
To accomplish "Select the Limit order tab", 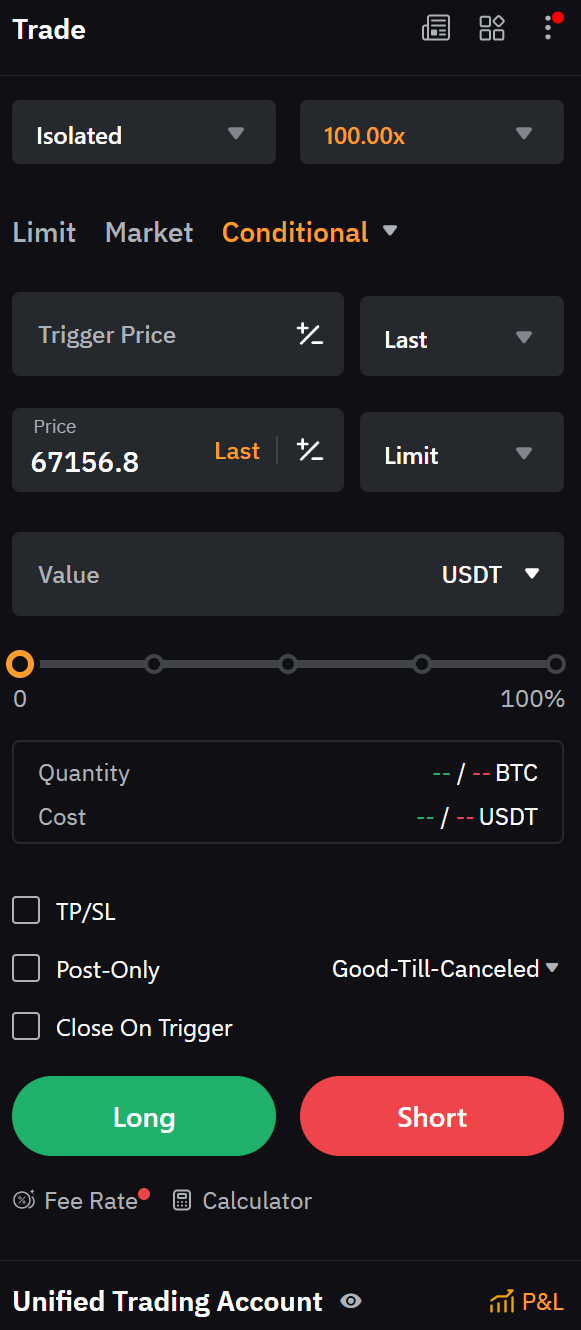I will (44, 232).
